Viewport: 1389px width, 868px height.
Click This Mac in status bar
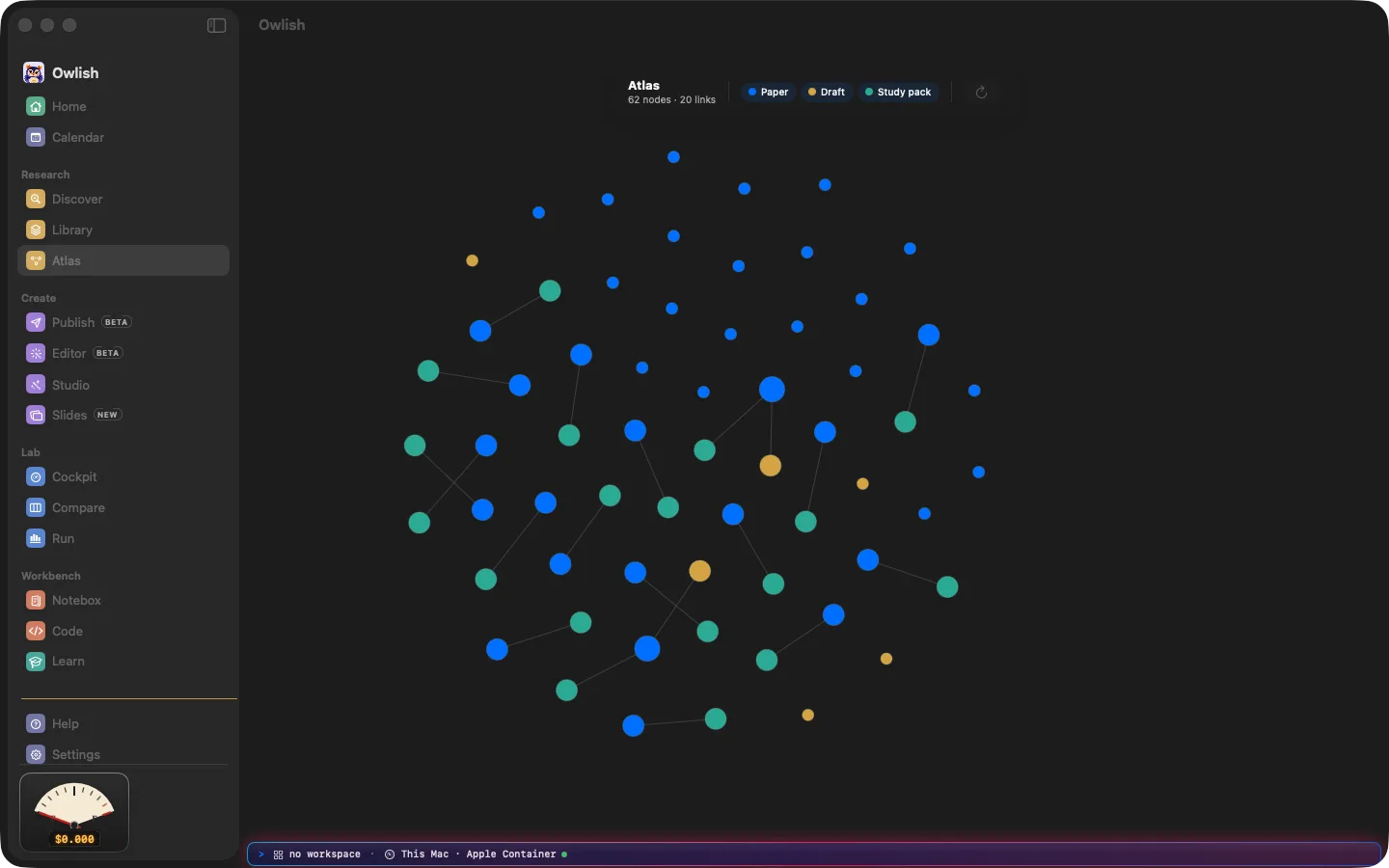(x=424, y=854)
